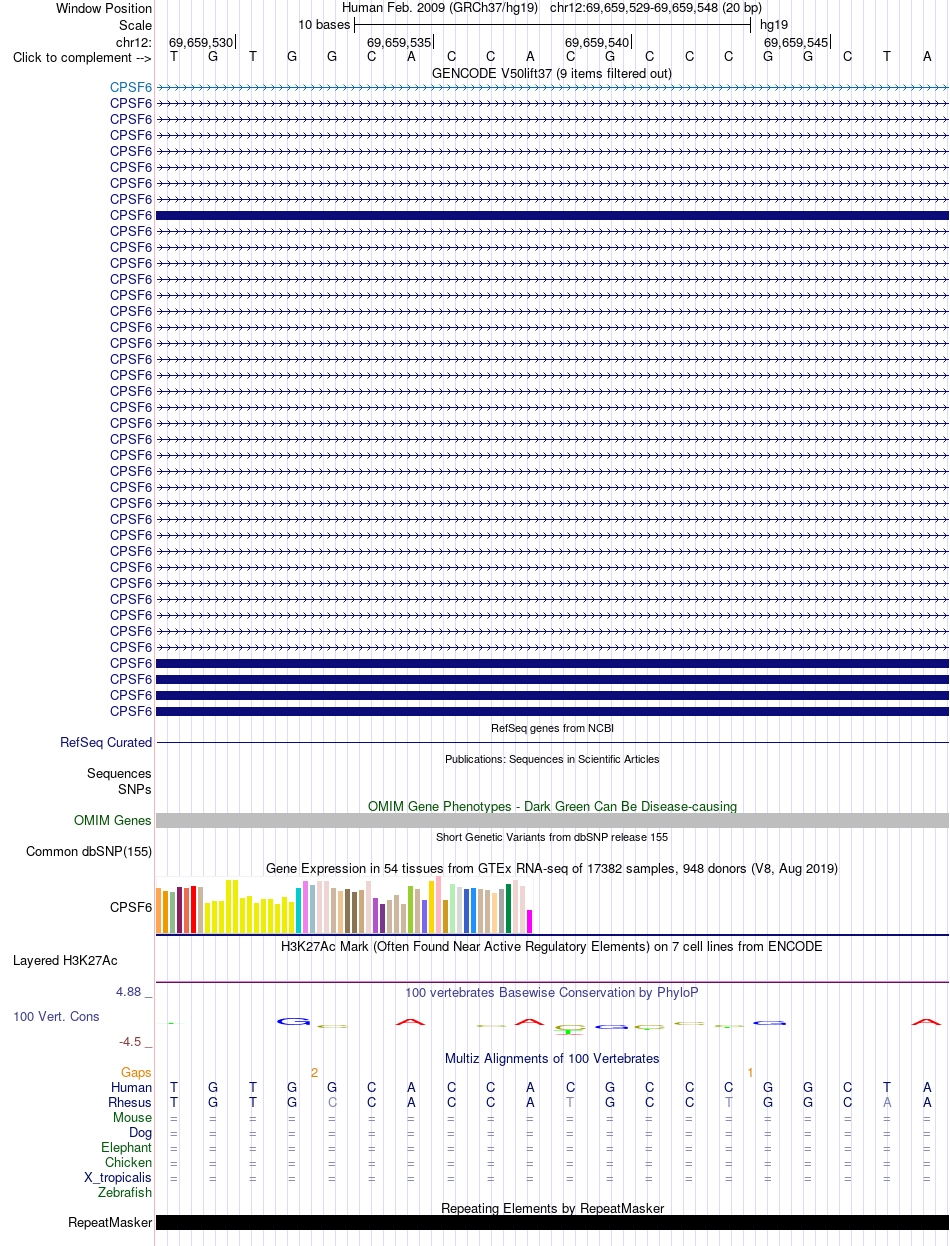This screenshot has width=950, height=1246.
Task: Click position marker 69,659,535
Action: tap(400, 42)
